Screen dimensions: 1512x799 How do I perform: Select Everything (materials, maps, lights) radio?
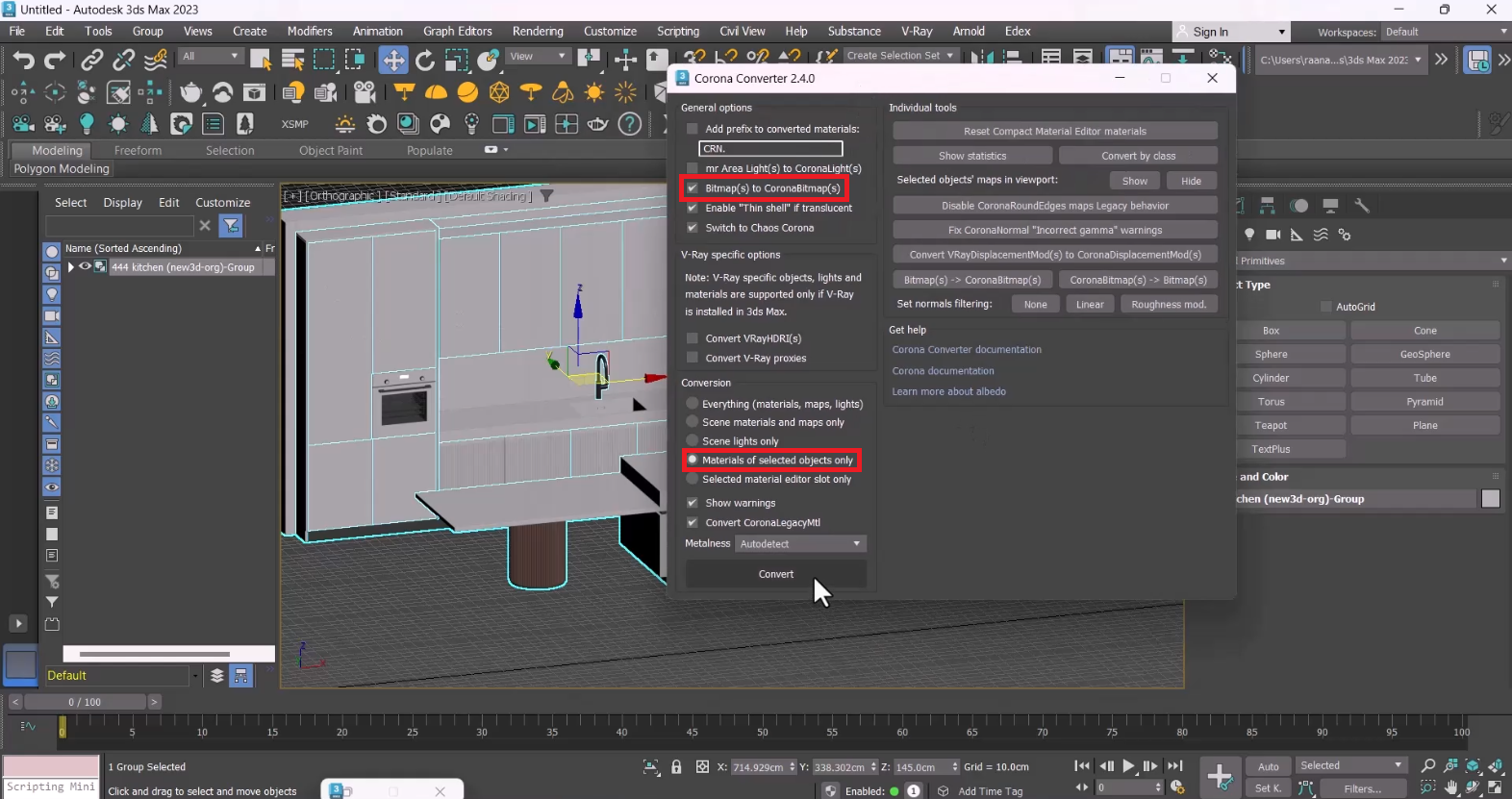pyautogui.click(x=692, y=404)
